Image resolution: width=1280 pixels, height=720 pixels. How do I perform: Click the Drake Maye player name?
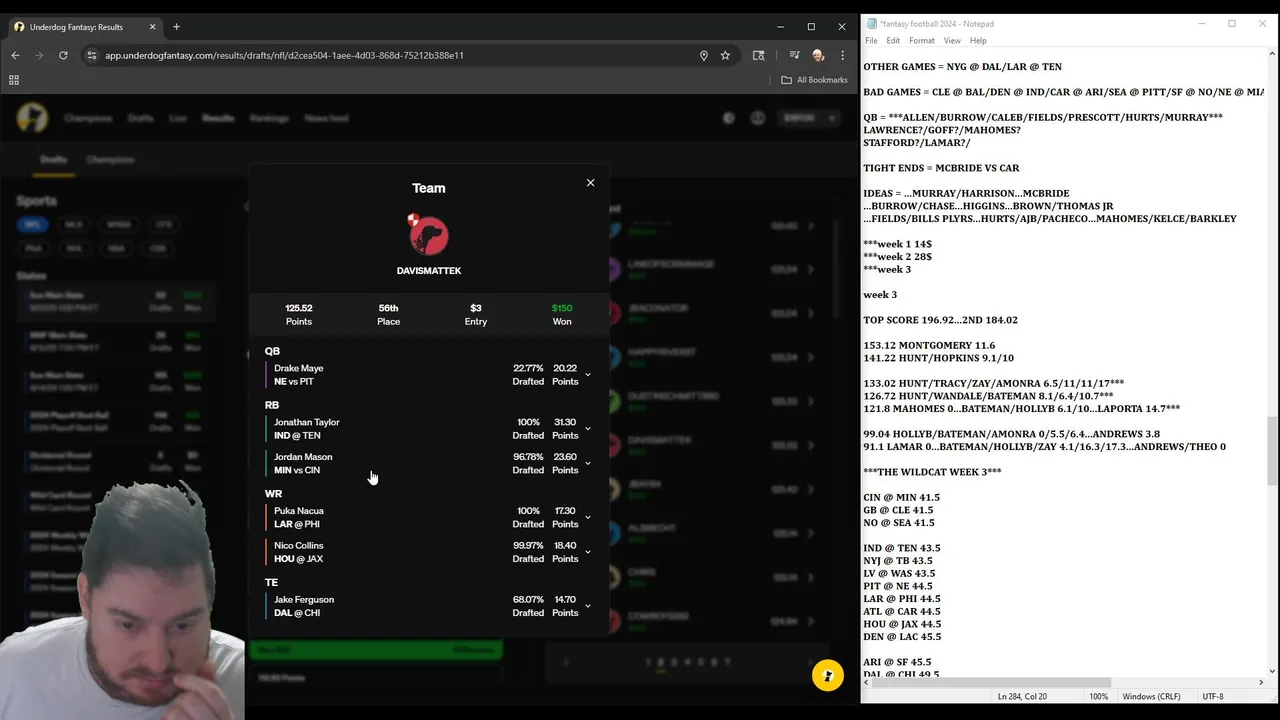coord(298,368)
